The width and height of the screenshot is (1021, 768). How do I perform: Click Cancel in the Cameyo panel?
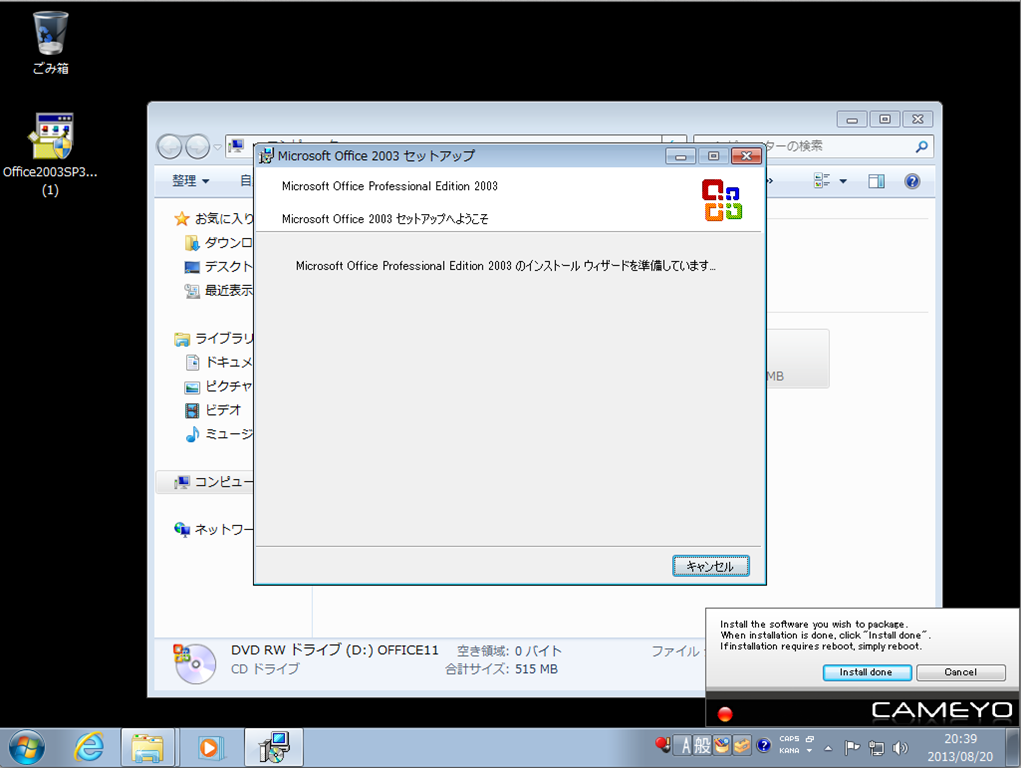click(960, 672)
